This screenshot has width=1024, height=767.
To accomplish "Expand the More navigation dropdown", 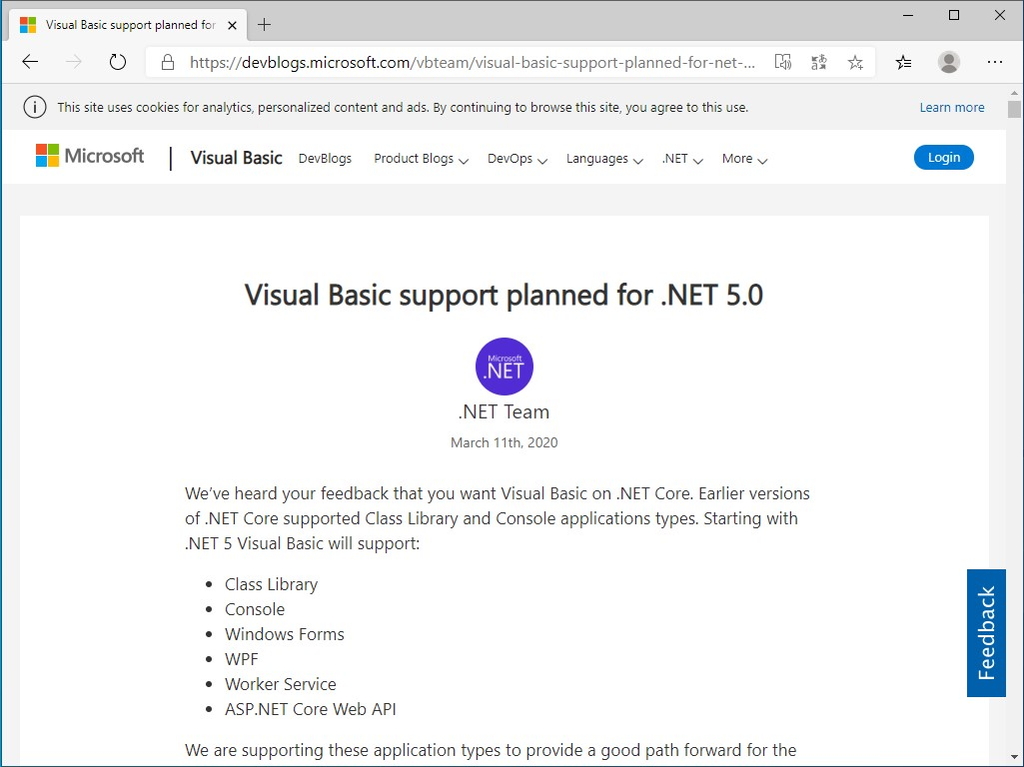I will [x=743, y=158].
